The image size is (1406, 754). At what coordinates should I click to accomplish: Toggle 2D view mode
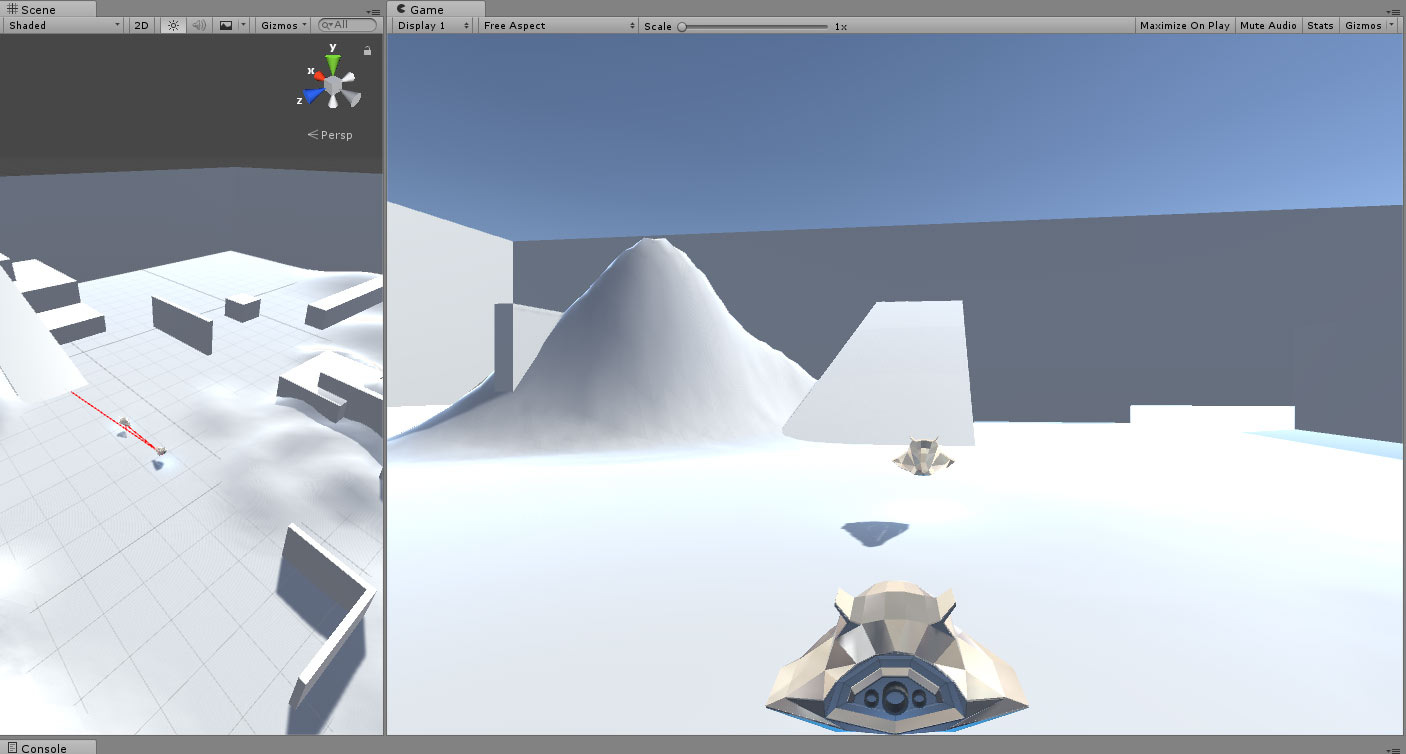tap(142, 25)
